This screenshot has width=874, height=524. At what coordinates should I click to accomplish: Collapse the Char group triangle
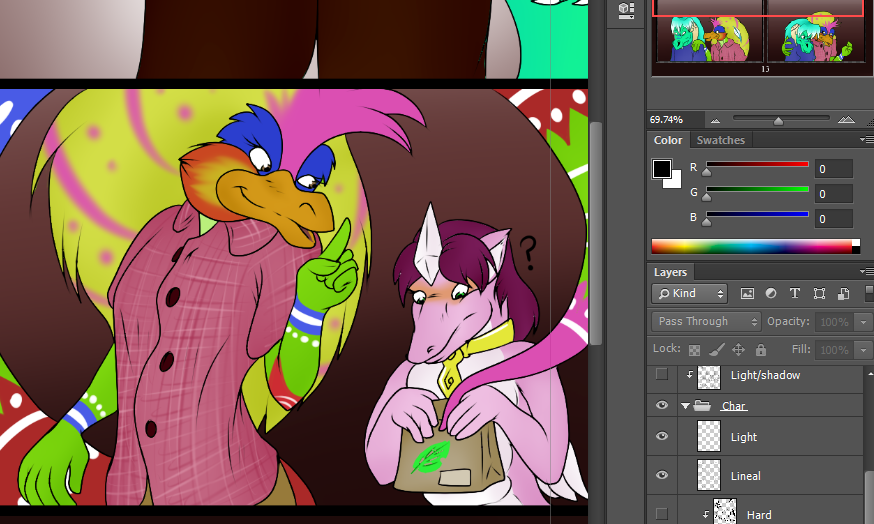pos(686,406)
